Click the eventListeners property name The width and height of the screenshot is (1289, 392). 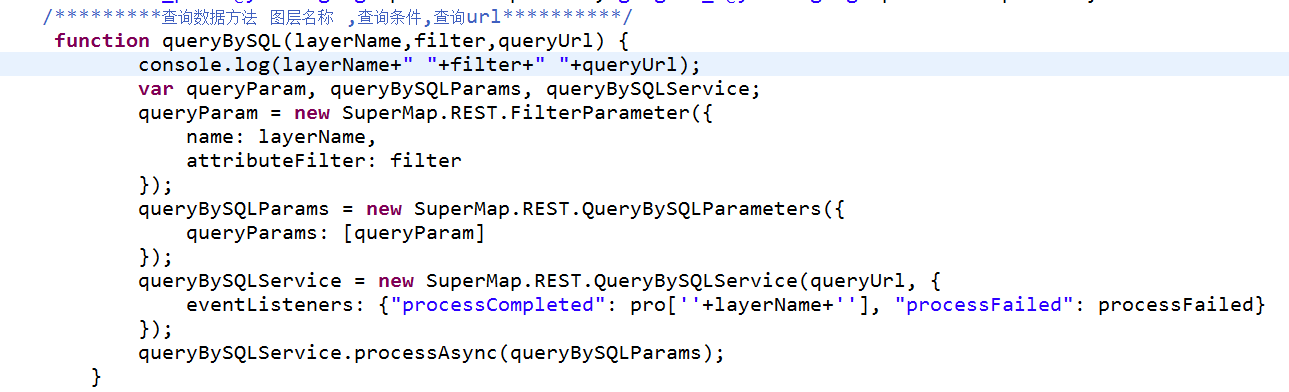pyautogui.click(x=270, y=305)
